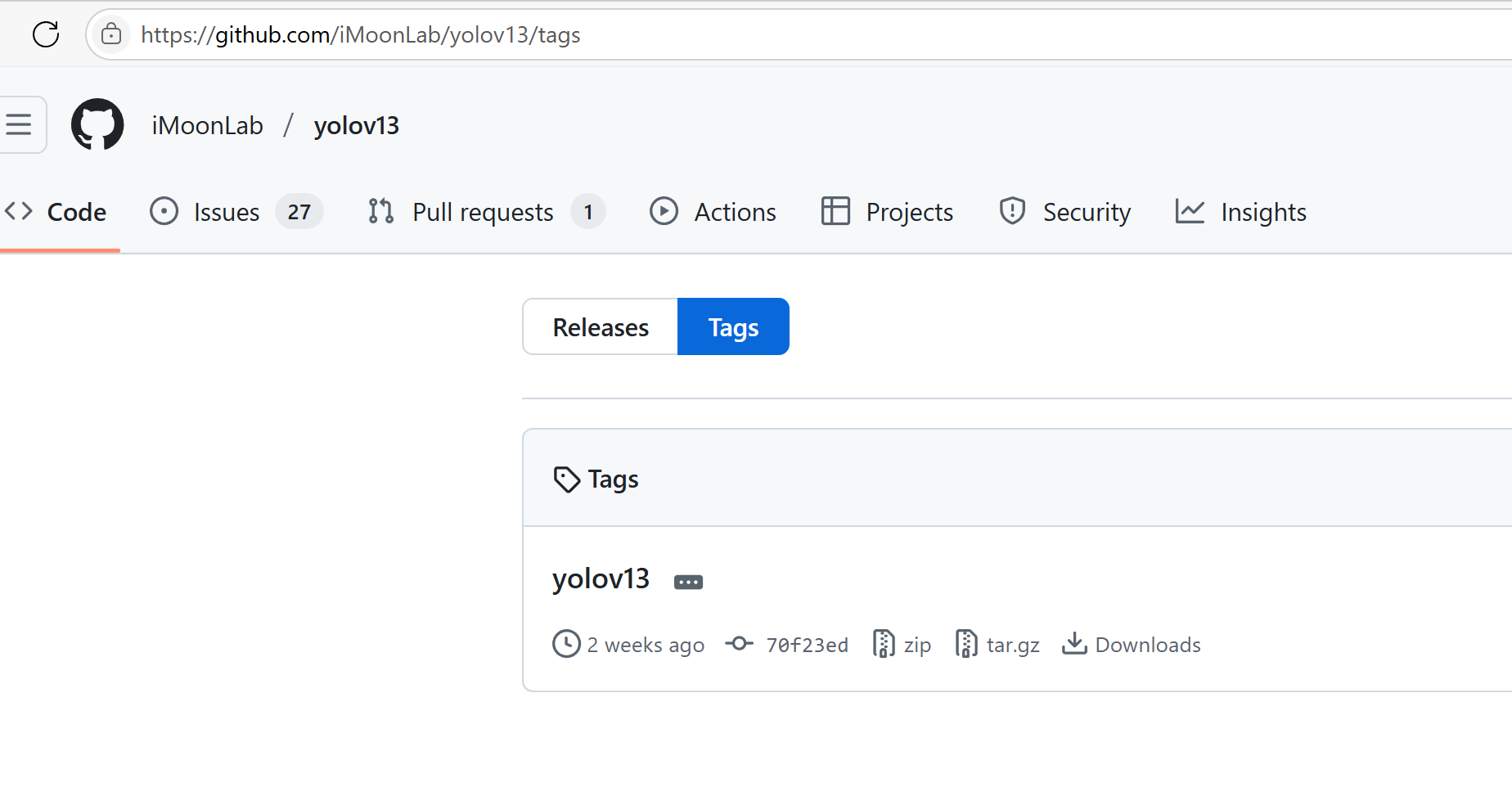
Task: Switch to the Code tab
Action: 56,212
